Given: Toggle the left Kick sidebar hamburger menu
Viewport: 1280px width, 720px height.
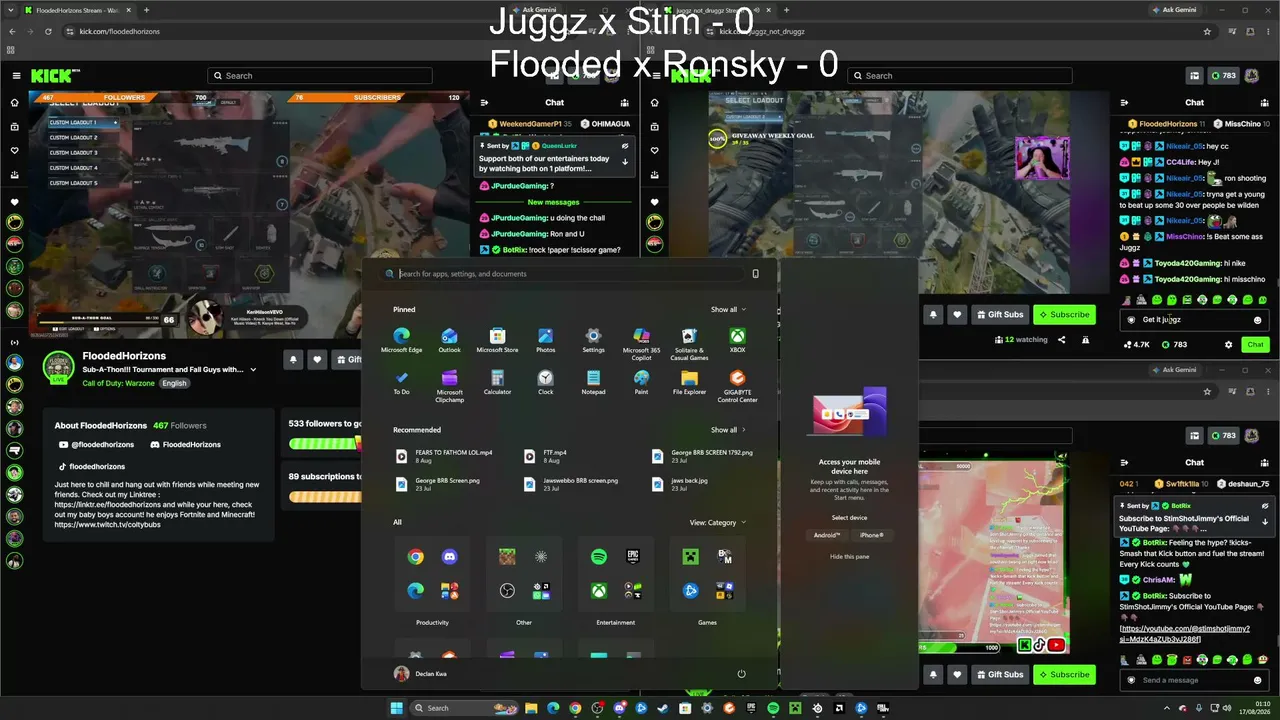Looking at the screenshot, I should click(x=16, y=76).
